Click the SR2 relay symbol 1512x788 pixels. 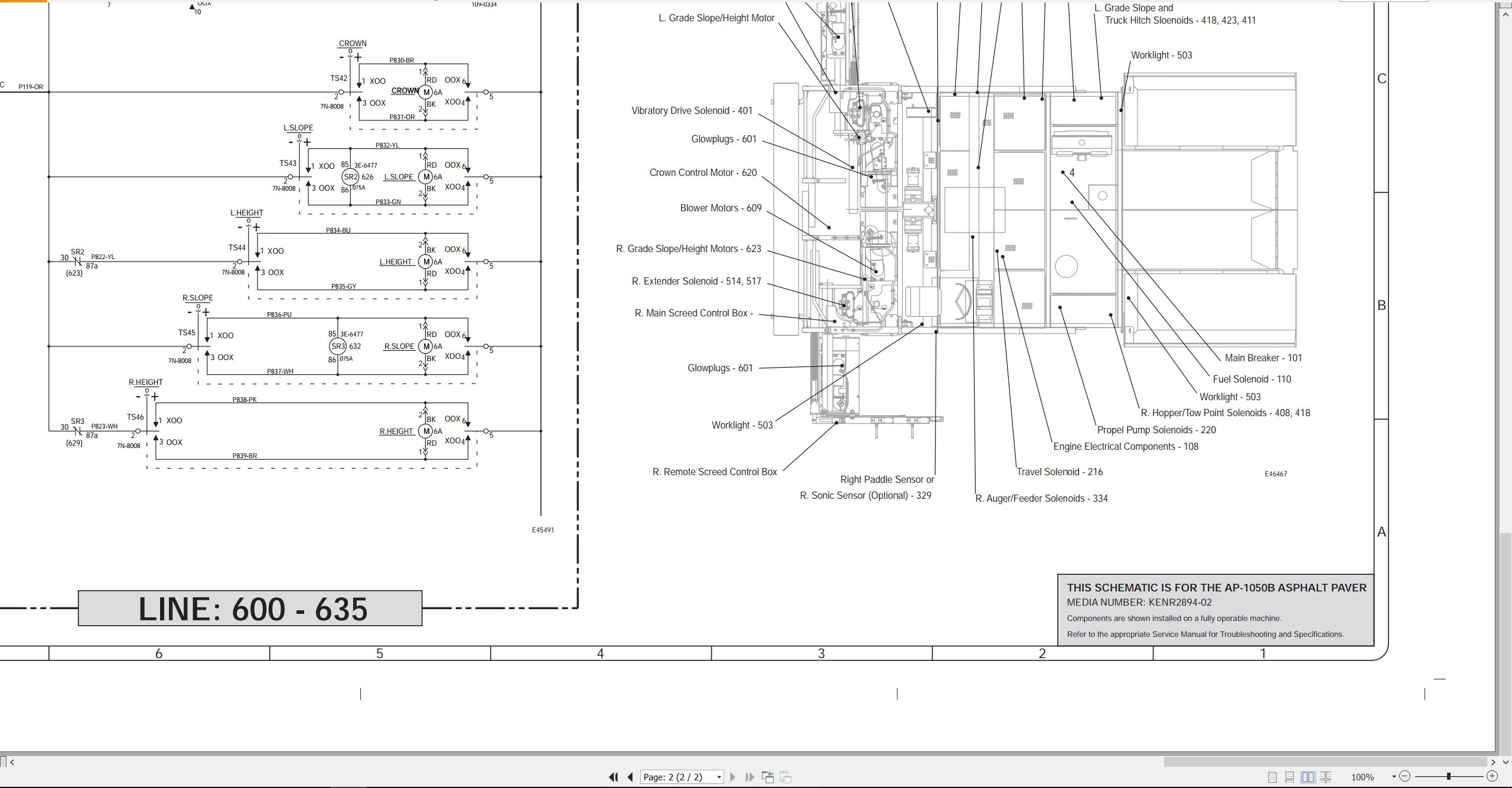[350, 176]
